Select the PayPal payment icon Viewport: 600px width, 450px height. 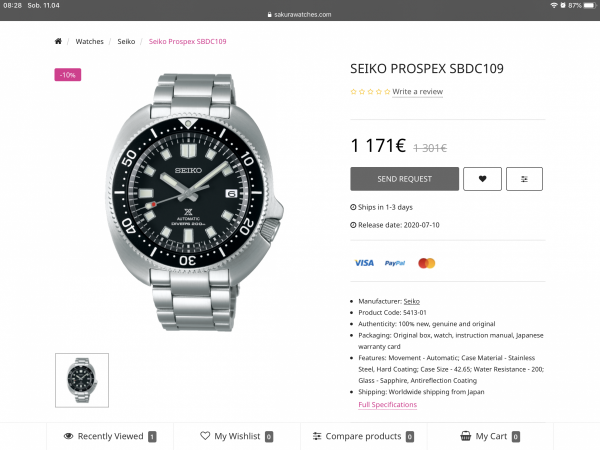pyautogui.click(x=395, y=263)
